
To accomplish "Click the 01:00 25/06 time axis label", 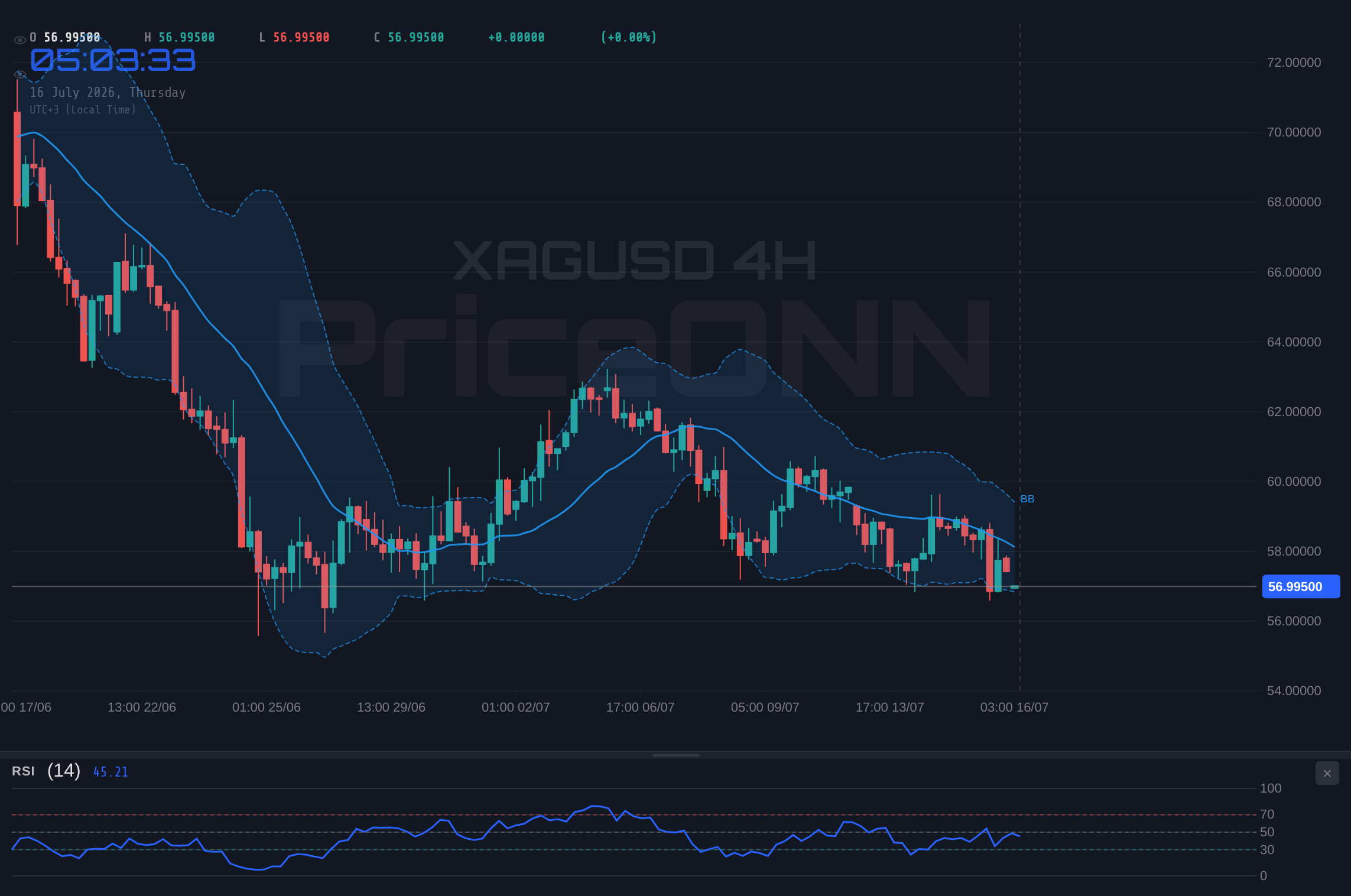I will pyautogui.click(x=267, y=707).
